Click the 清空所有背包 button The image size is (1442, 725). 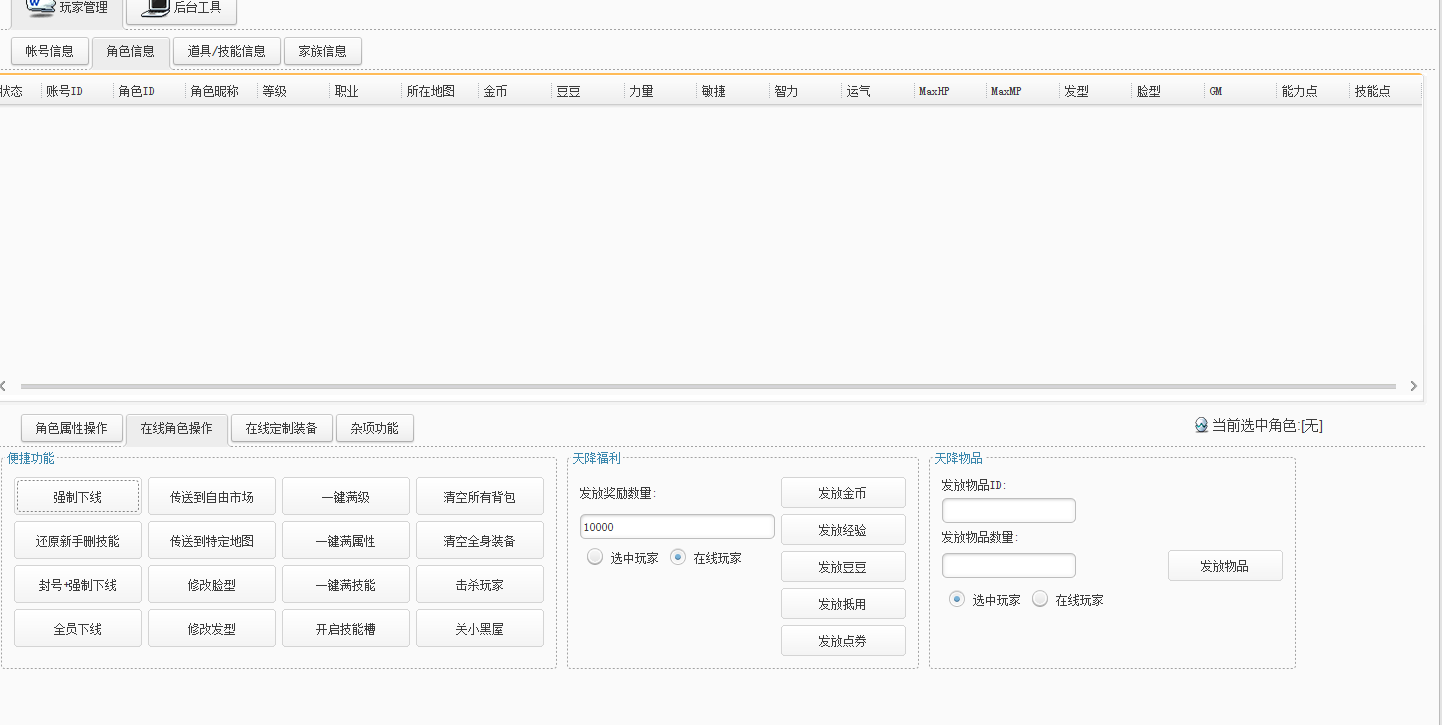(480, 497)
